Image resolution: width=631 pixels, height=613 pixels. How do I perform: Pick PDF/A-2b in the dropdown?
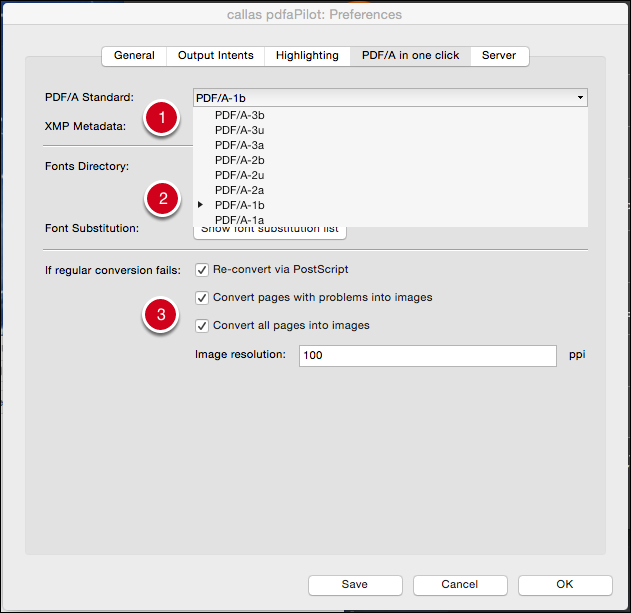coord(390,160)
